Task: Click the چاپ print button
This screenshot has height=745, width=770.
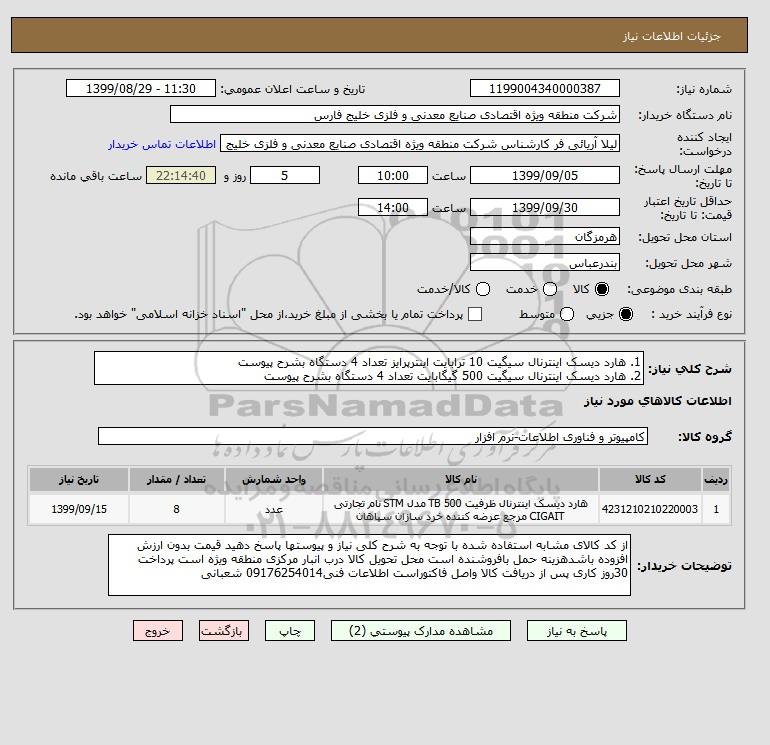Action: tap(290, 631)
